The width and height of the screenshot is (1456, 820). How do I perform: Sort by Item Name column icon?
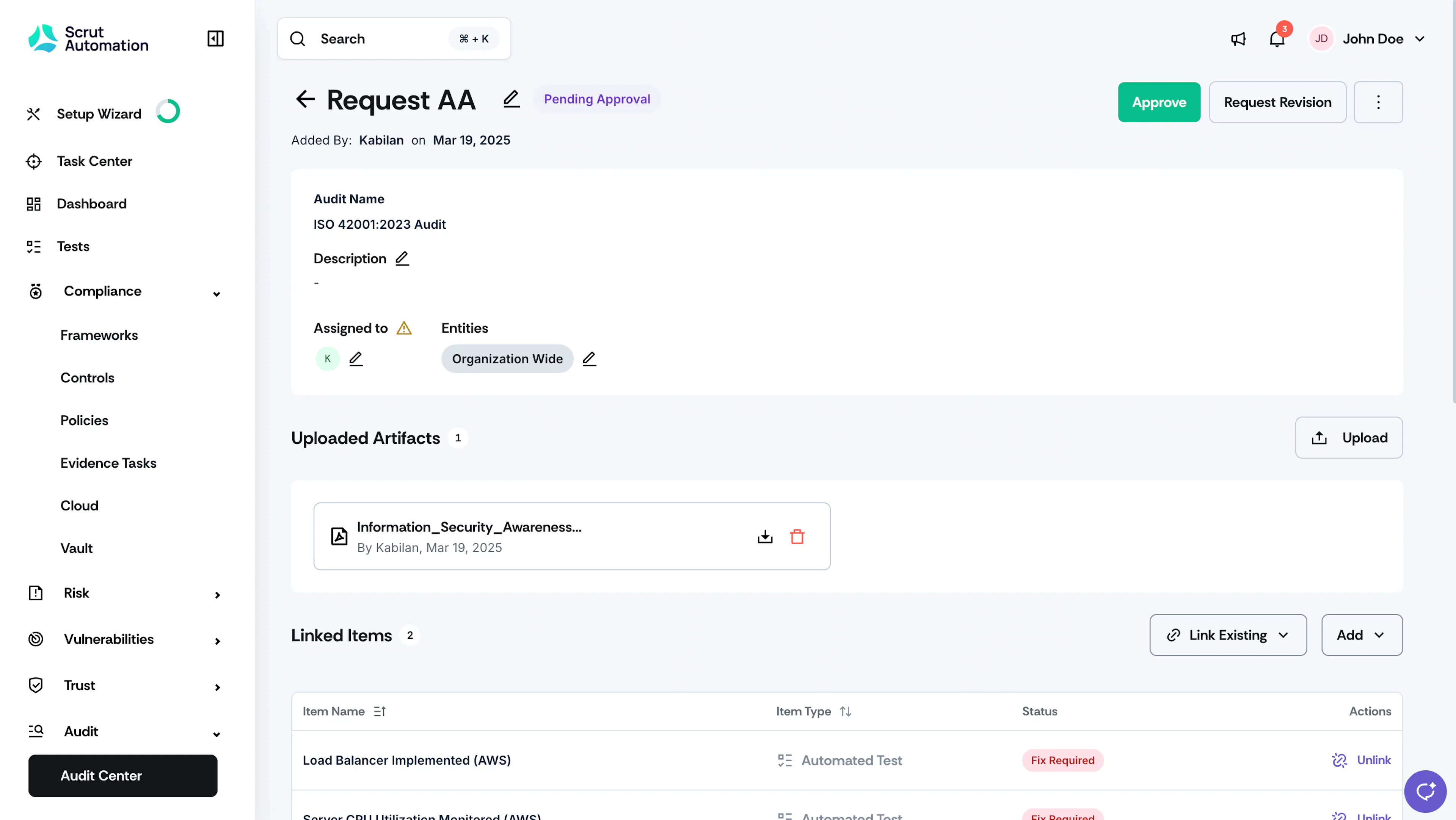379,712
